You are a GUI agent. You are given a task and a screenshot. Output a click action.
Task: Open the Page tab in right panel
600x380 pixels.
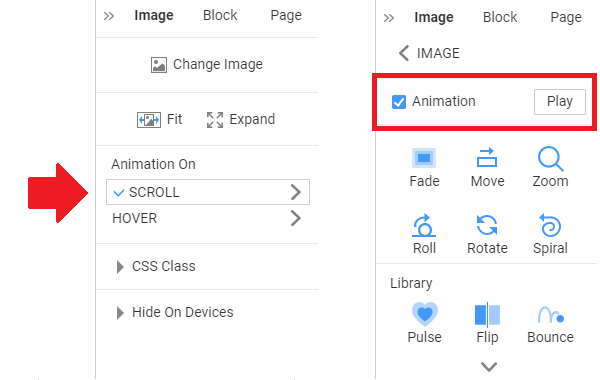[x=566, y=17]
